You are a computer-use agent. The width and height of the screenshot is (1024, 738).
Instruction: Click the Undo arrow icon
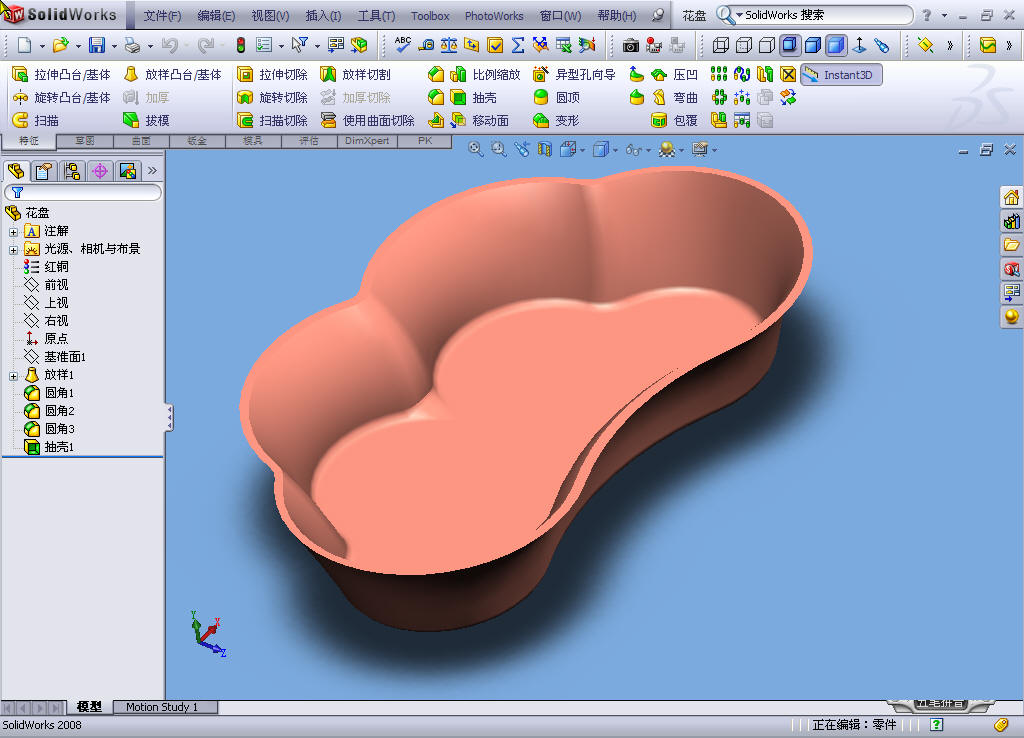170,45
